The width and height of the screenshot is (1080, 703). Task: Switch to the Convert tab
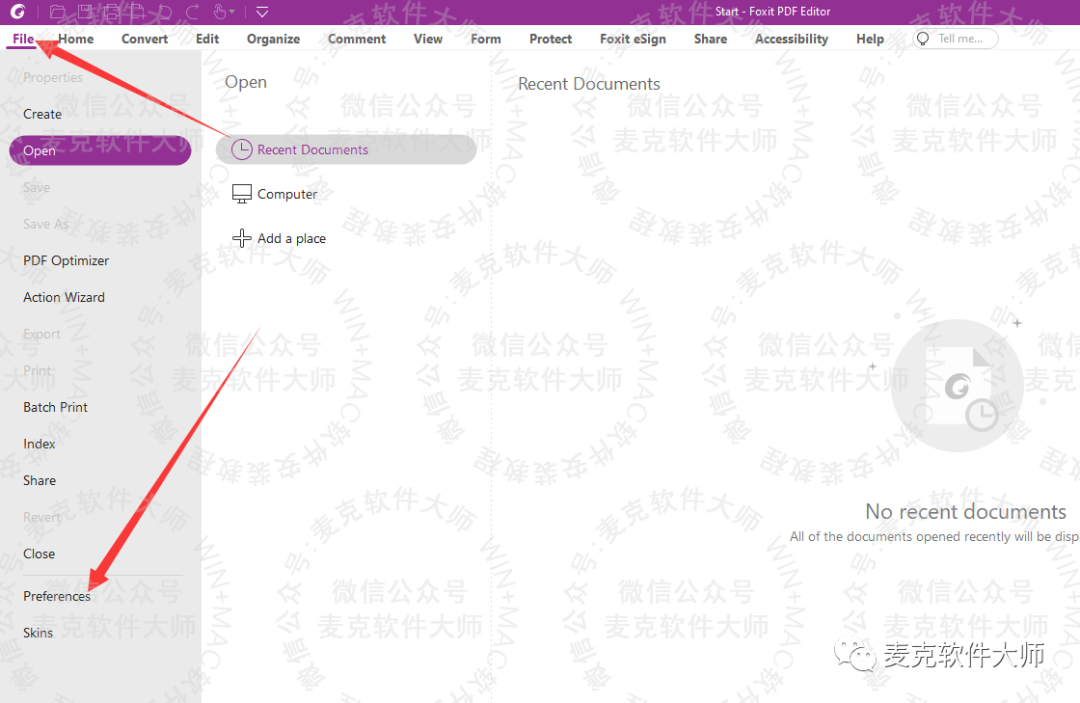pos(145,39)
